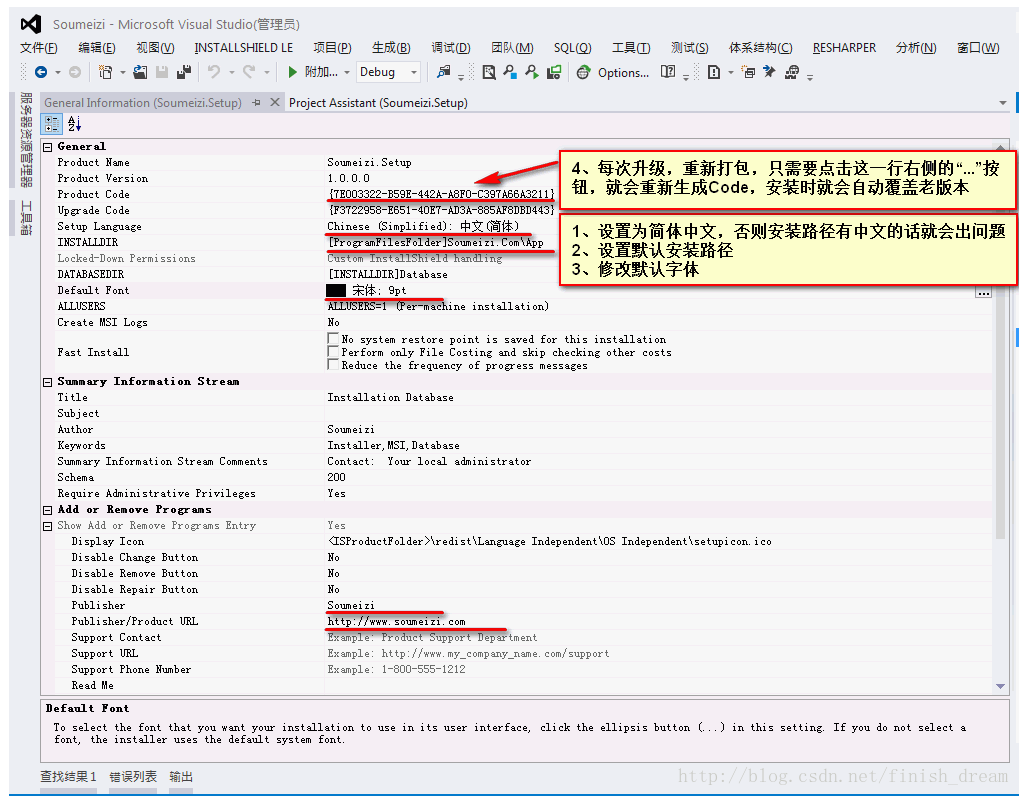
Task: Collapse the Add or Remove Programs section
Action: pyautogui.click(x=47, y=510)
